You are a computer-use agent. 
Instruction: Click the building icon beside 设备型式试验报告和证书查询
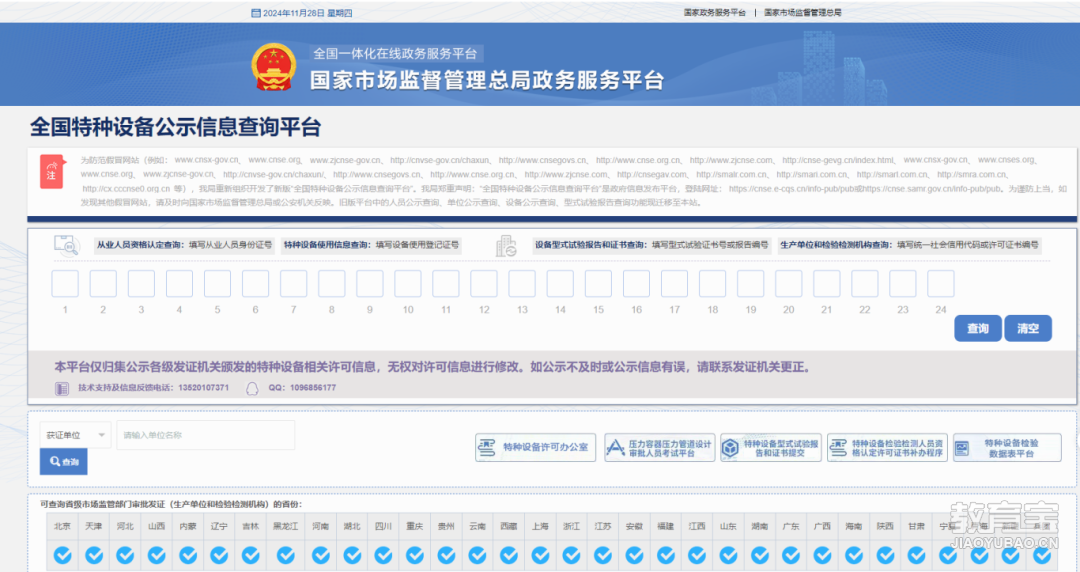[x=506, y=246]
